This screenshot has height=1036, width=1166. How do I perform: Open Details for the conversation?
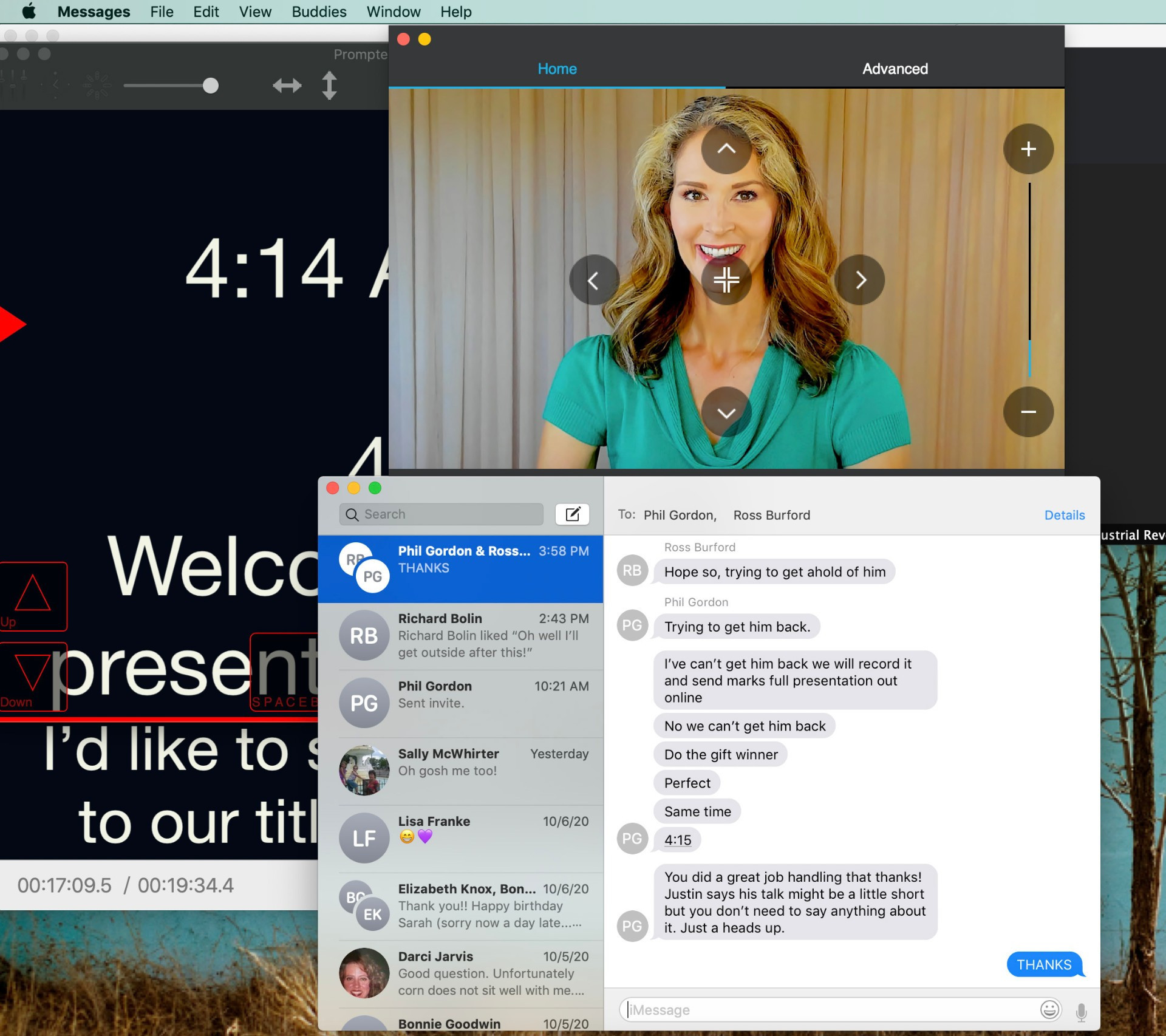click(x=1064, y=515)
